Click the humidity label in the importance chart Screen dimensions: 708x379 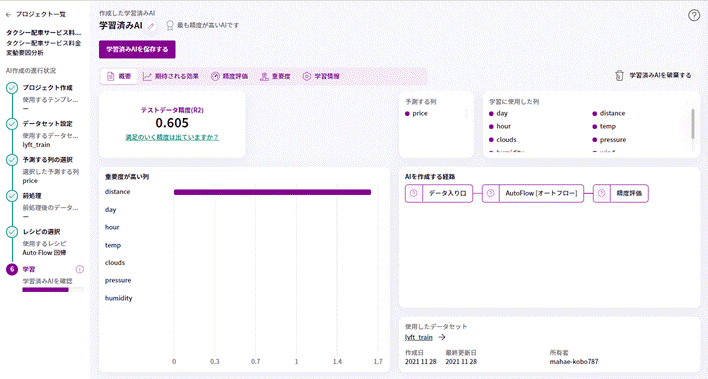click(x=118, y=298)
